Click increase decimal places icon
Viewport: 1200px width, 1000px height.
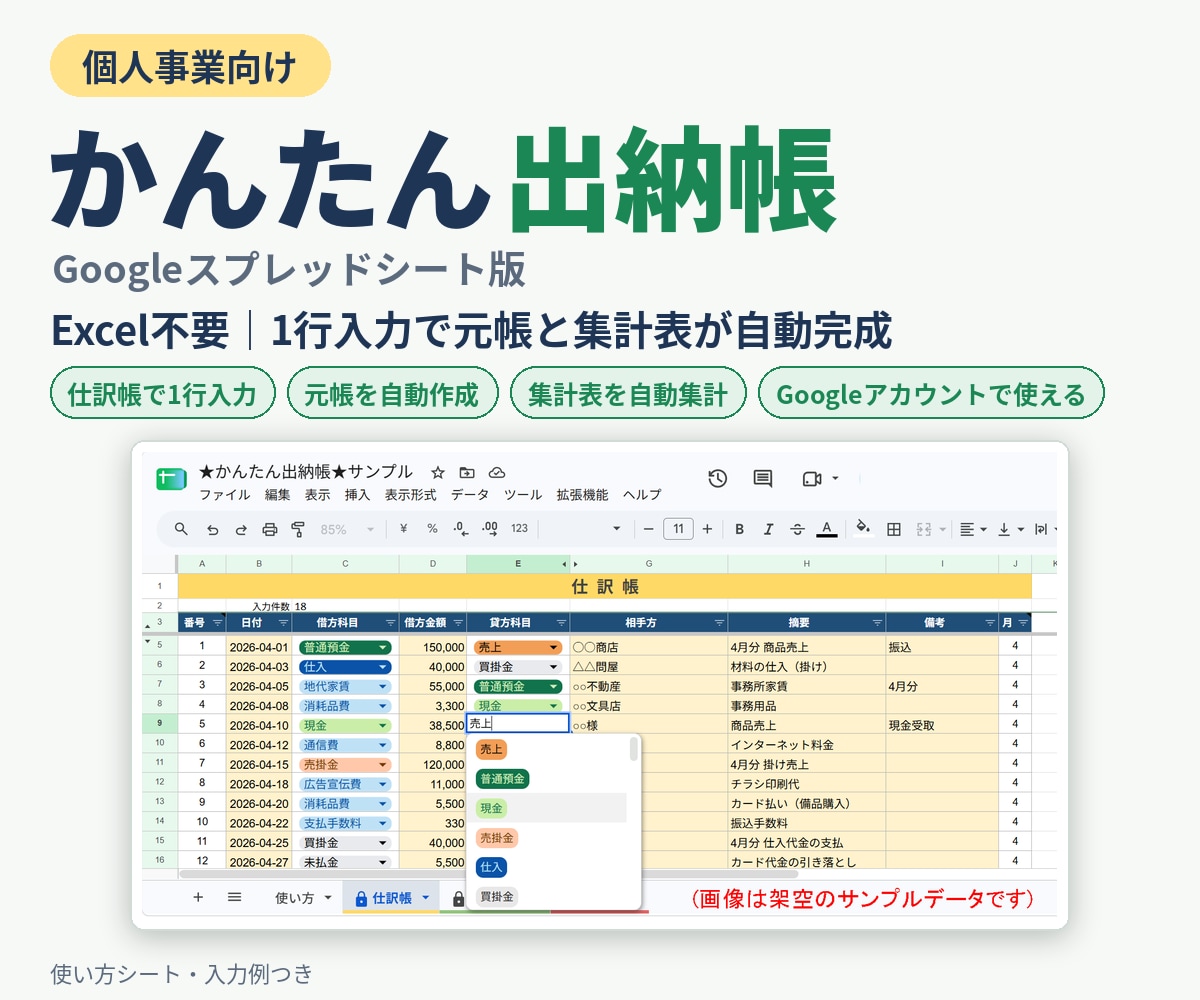tap(490, 529)
